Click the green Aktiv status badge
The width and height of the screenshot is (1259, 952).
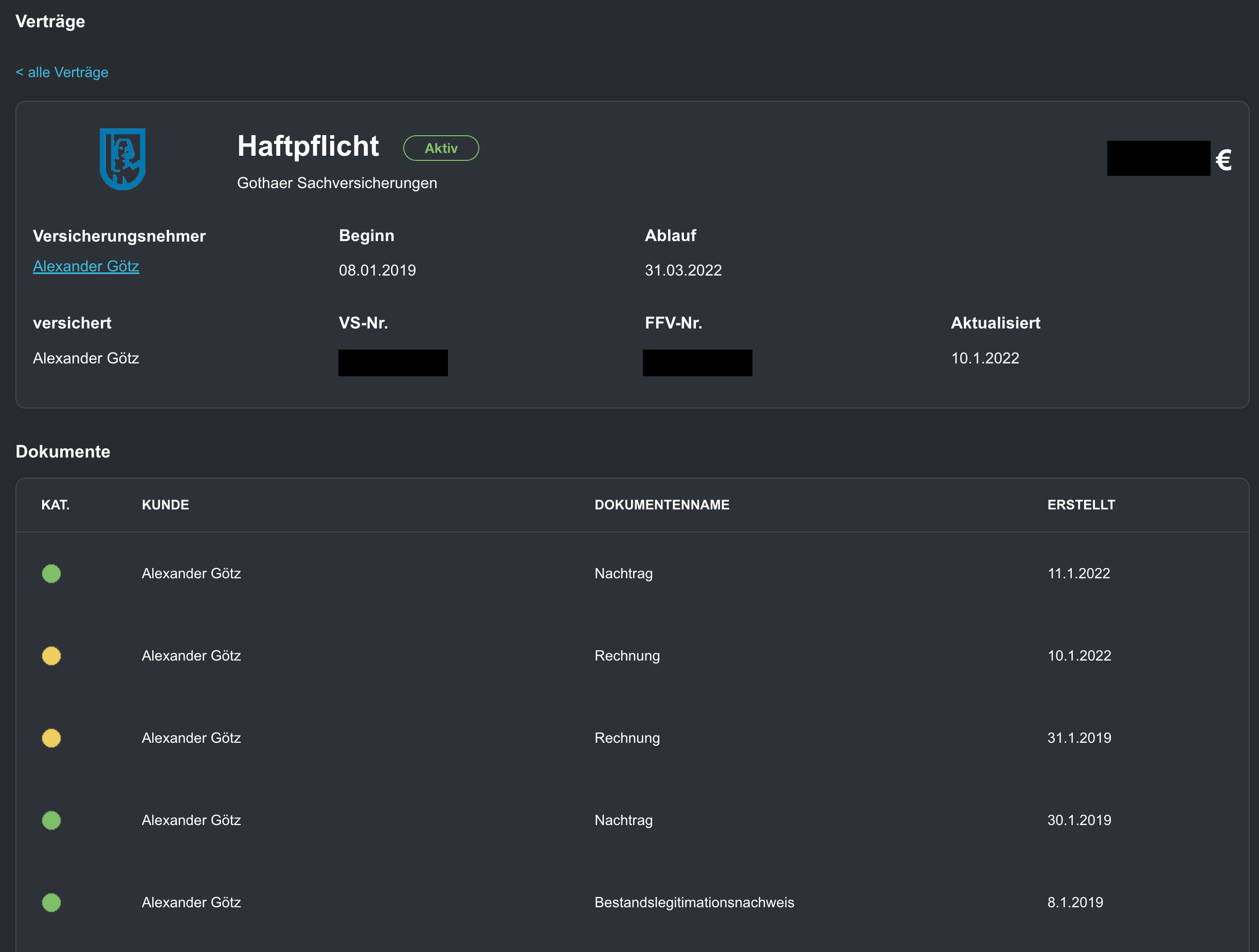[441, 148]
